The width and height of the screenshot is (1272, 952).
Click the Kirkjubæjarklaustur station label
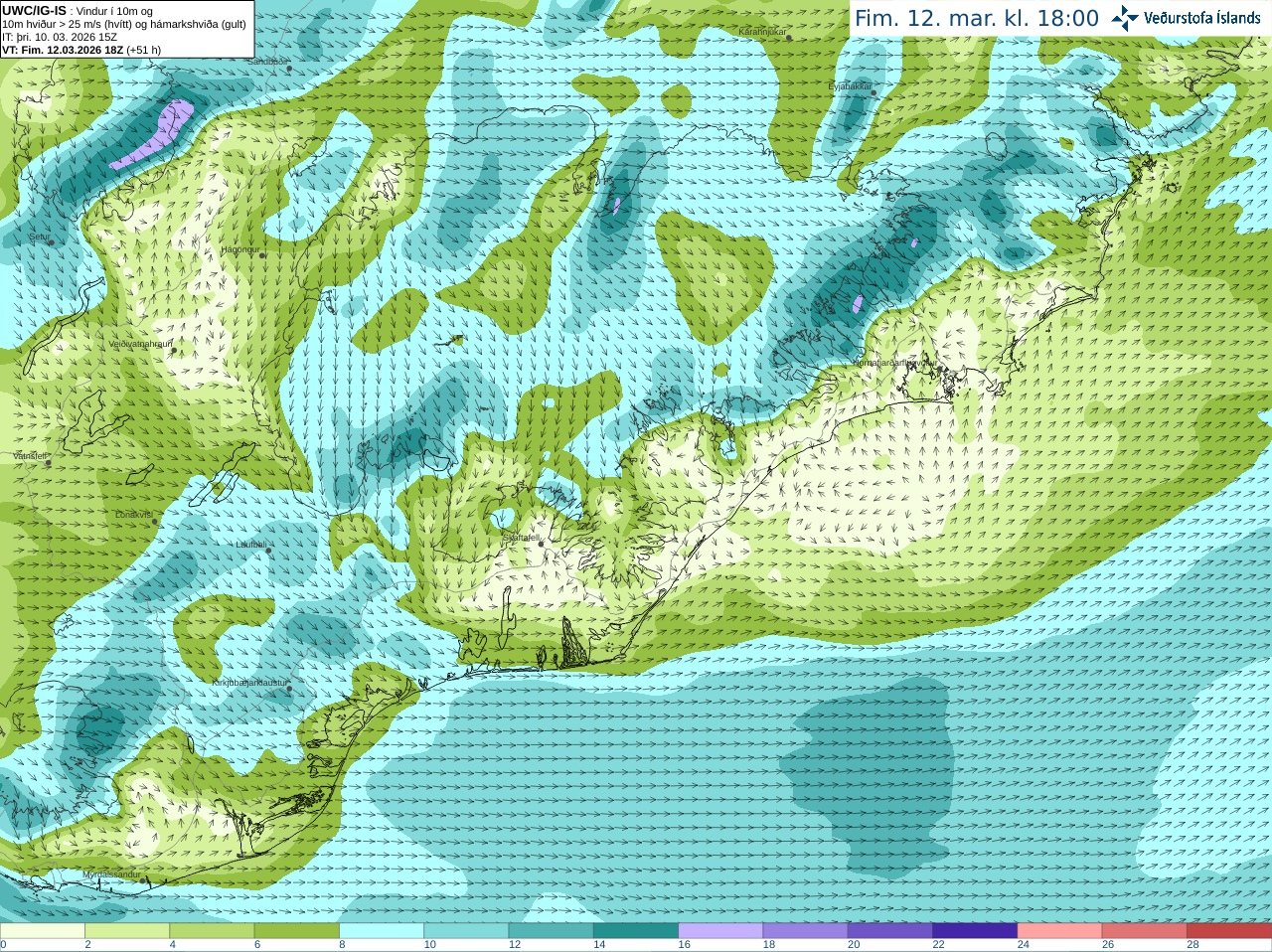tap(249, 683)
